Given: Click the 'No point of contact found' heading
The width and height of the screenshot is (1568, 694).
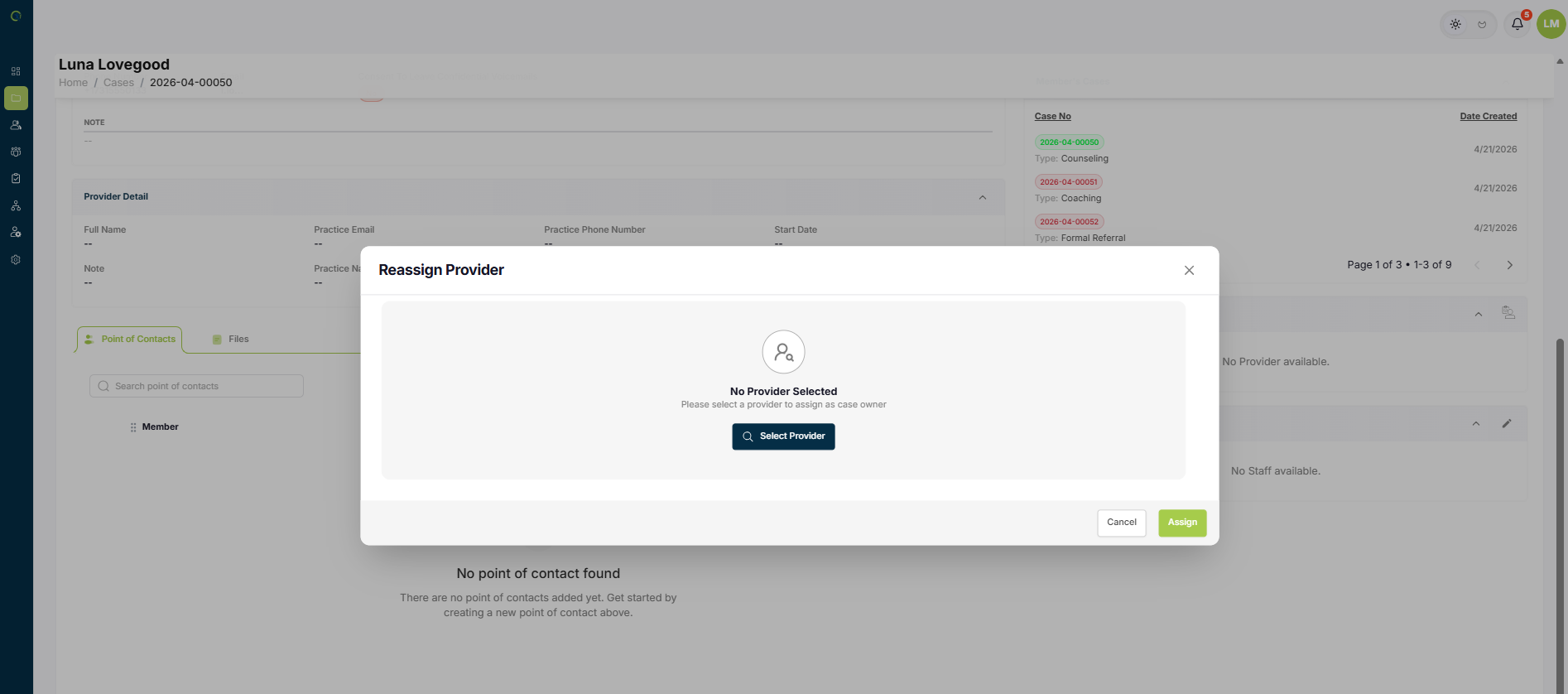Looking at the screenshot, I should tap(538, 573).
